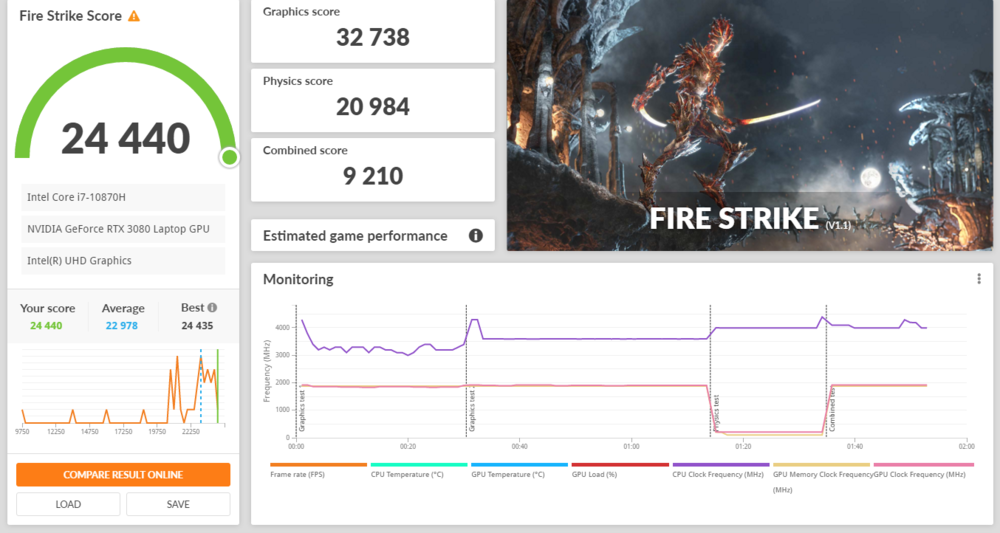Click the green indicator dot on score gauge

coord(229,157)
